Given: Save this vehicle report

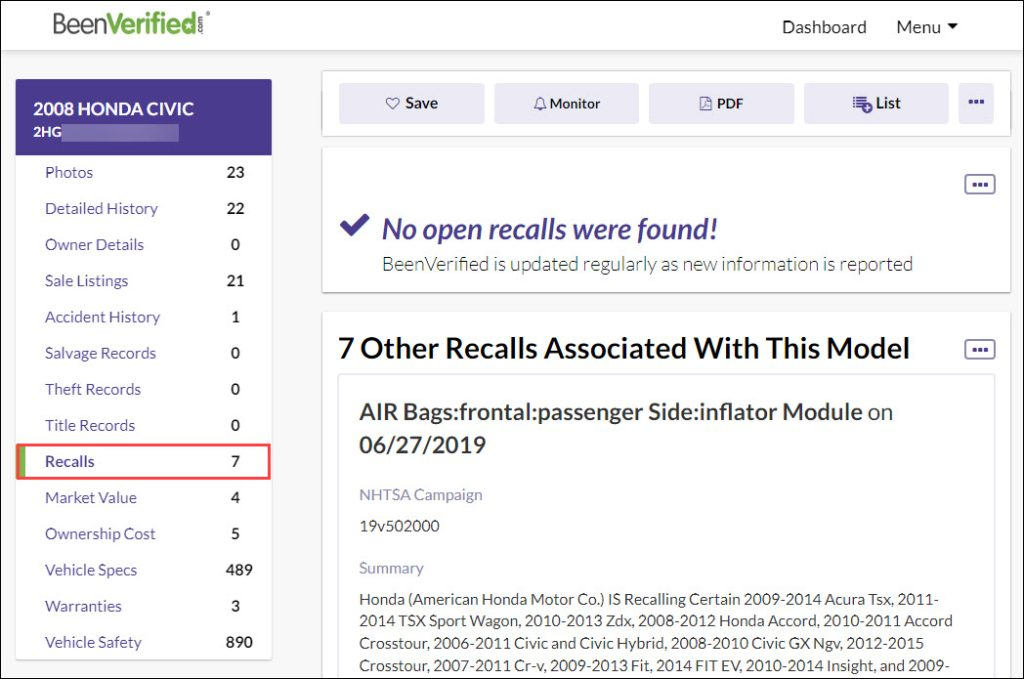Looking at the screenshot, I should pyautogui.click(x=411, y=103).
